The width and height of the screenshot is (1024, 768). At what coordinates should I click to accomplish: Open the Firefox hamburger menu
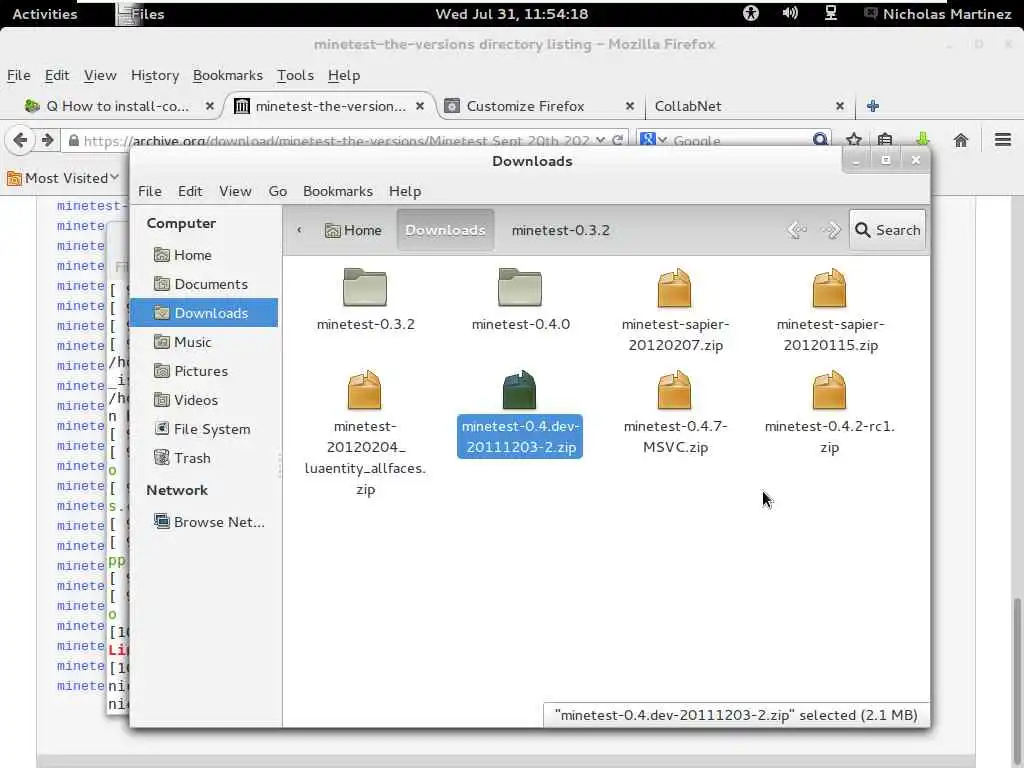[x=1003, y=140]
